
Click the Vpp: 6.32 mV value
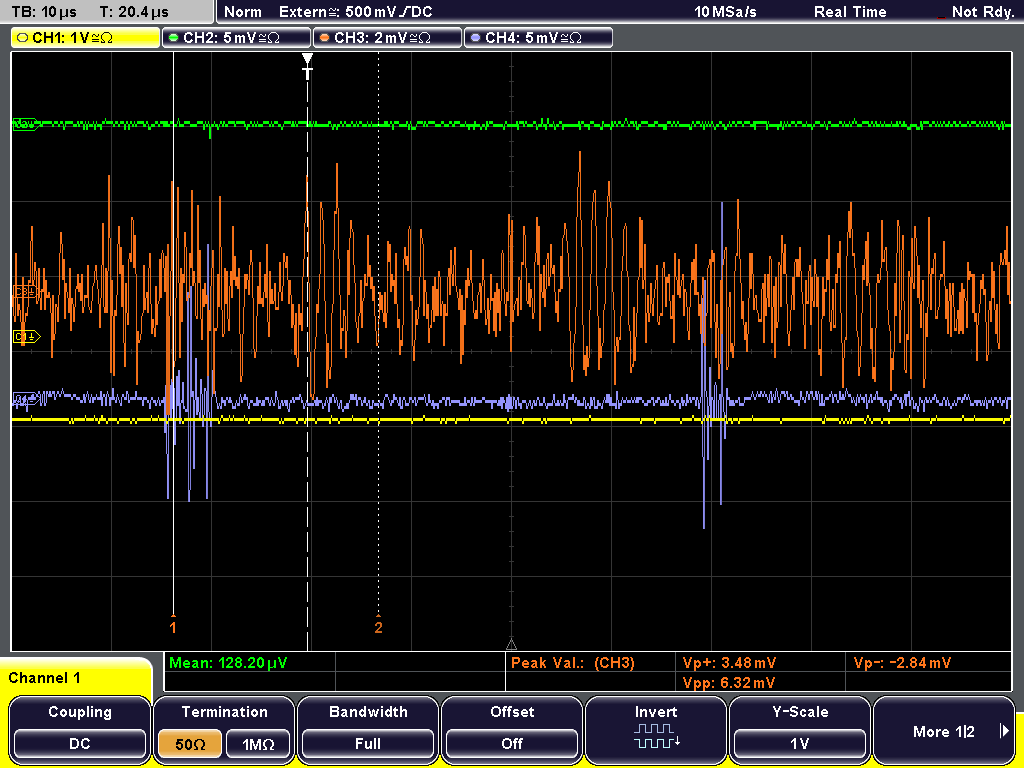pyautogui.click(x=729, y=683)
